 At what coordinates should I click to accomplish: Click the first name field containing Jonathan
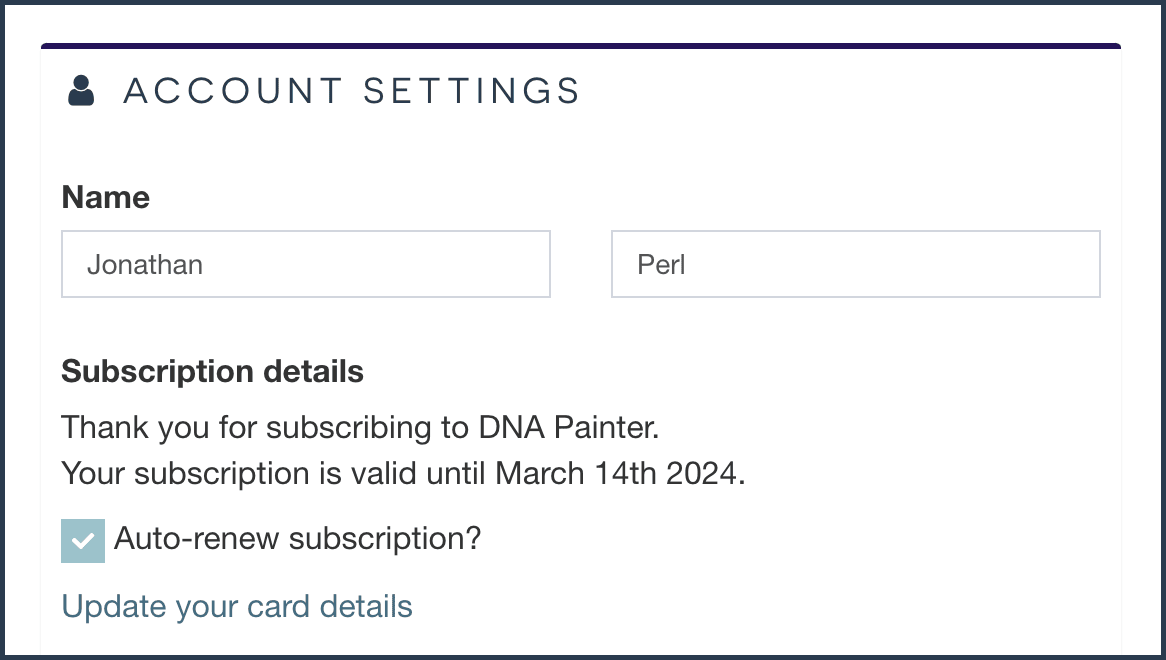click(x=305, y=263)
